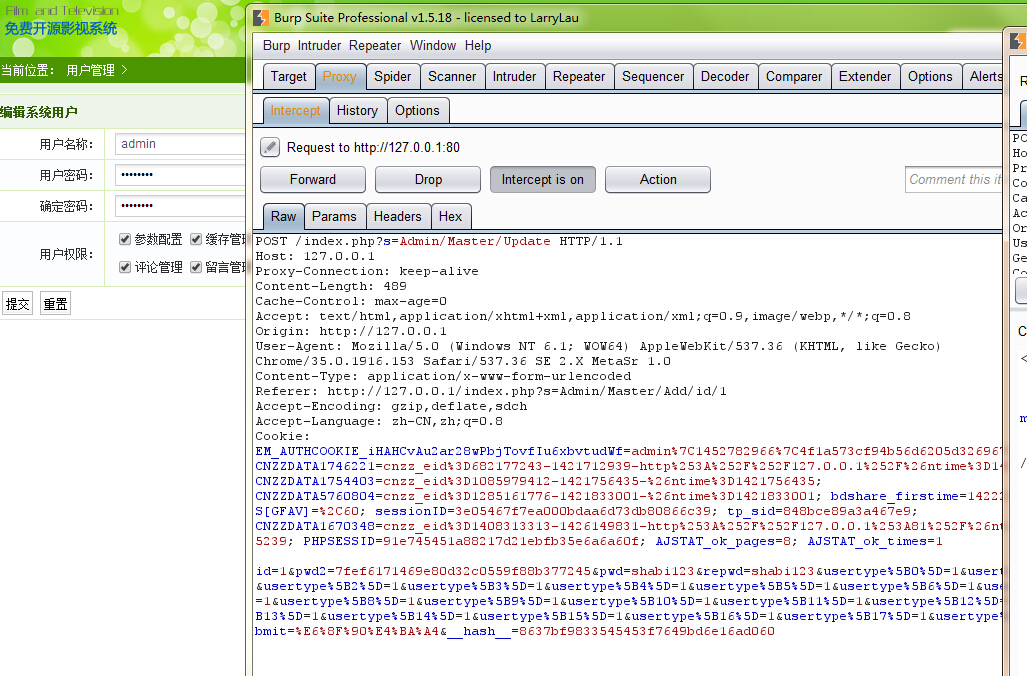Toggle the 评论管理 checkbox
This screenshot has height=676, width=1027.
tap(124, 267)
